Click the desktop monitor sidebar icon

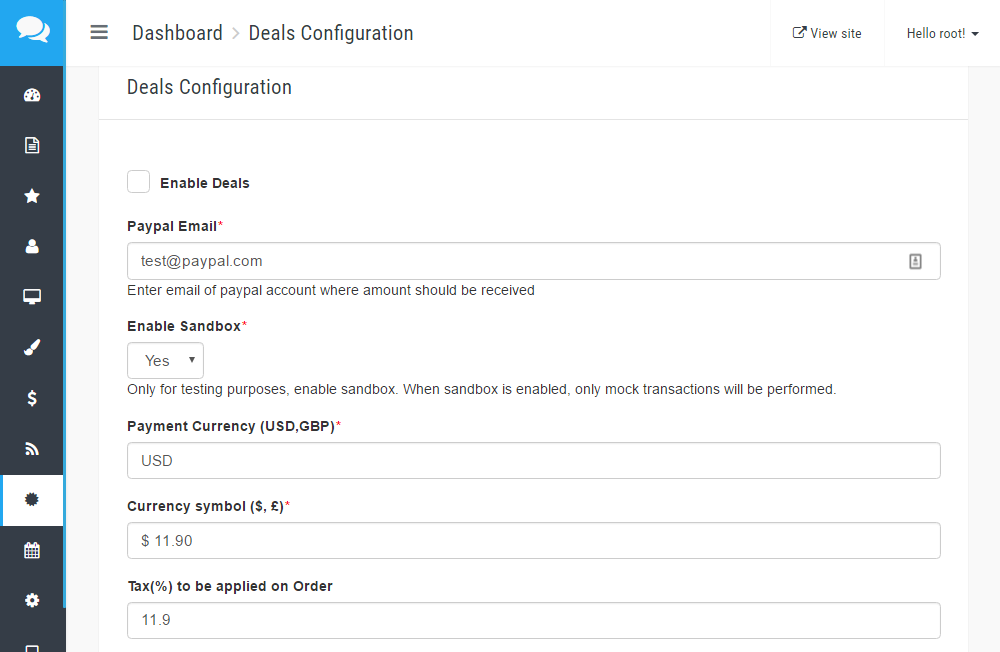pyautogui.click(x=32, y=297)
